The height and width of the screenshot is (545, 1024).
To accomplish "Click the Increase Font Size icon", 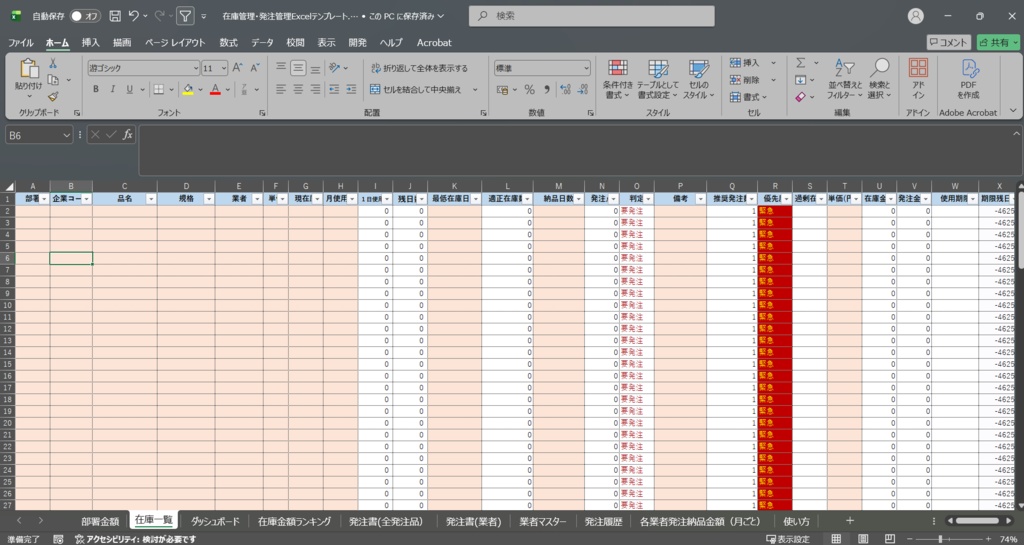I will (x=238, y=68).
